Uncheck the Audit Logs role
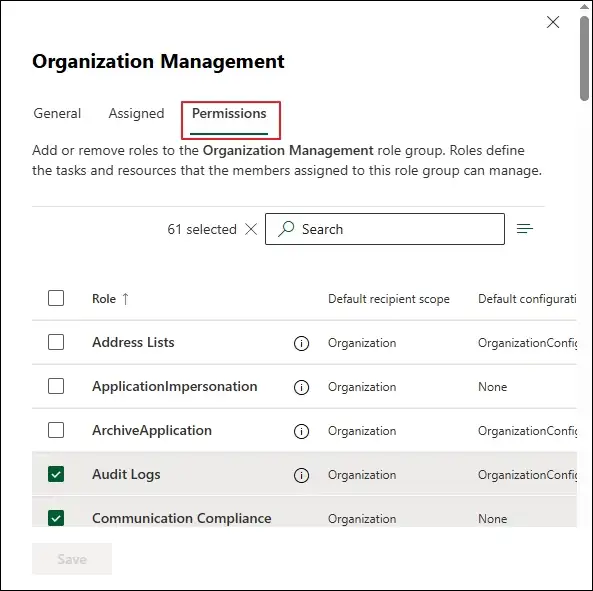Image resolution: width=593 pixels, height=591 pixels. tap(56, 474)
